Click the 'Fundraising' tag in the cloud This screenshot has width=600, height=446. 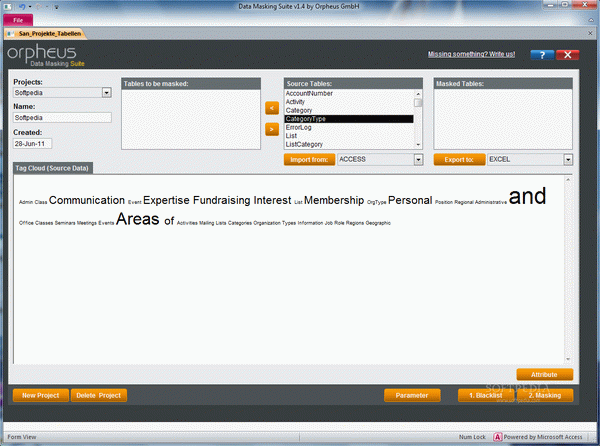pyautogui.click(x=222, y=200)
